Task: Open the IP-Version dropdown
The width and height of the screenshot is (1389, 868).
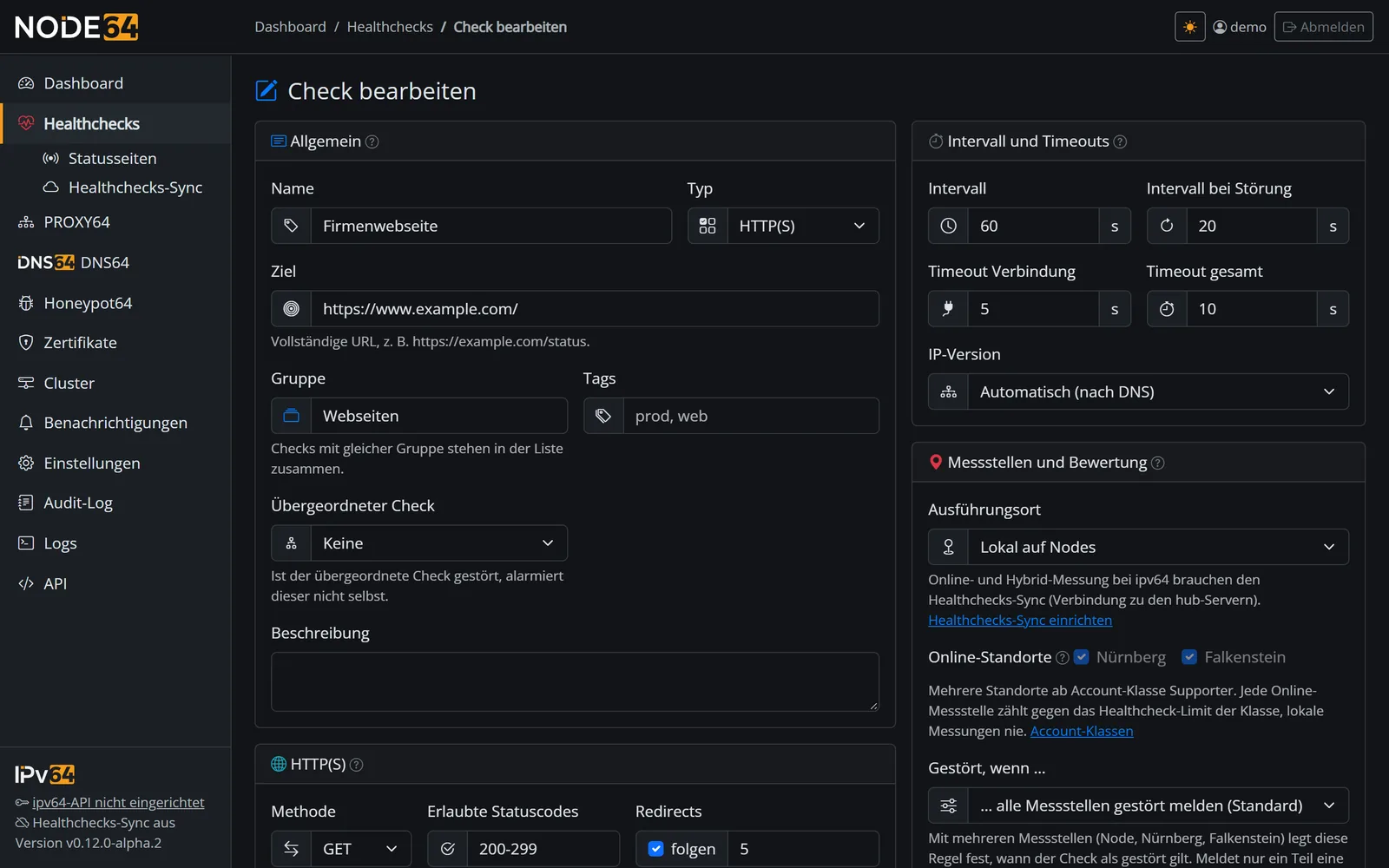Action: tap(1158, 391)
